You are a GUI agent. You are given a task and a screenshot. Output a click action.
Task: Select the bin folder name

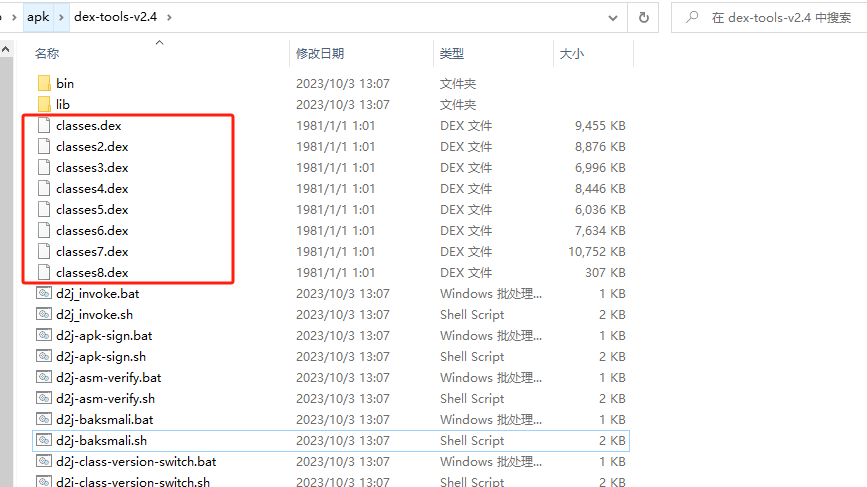pyautogui.click(x=65, y=83)
